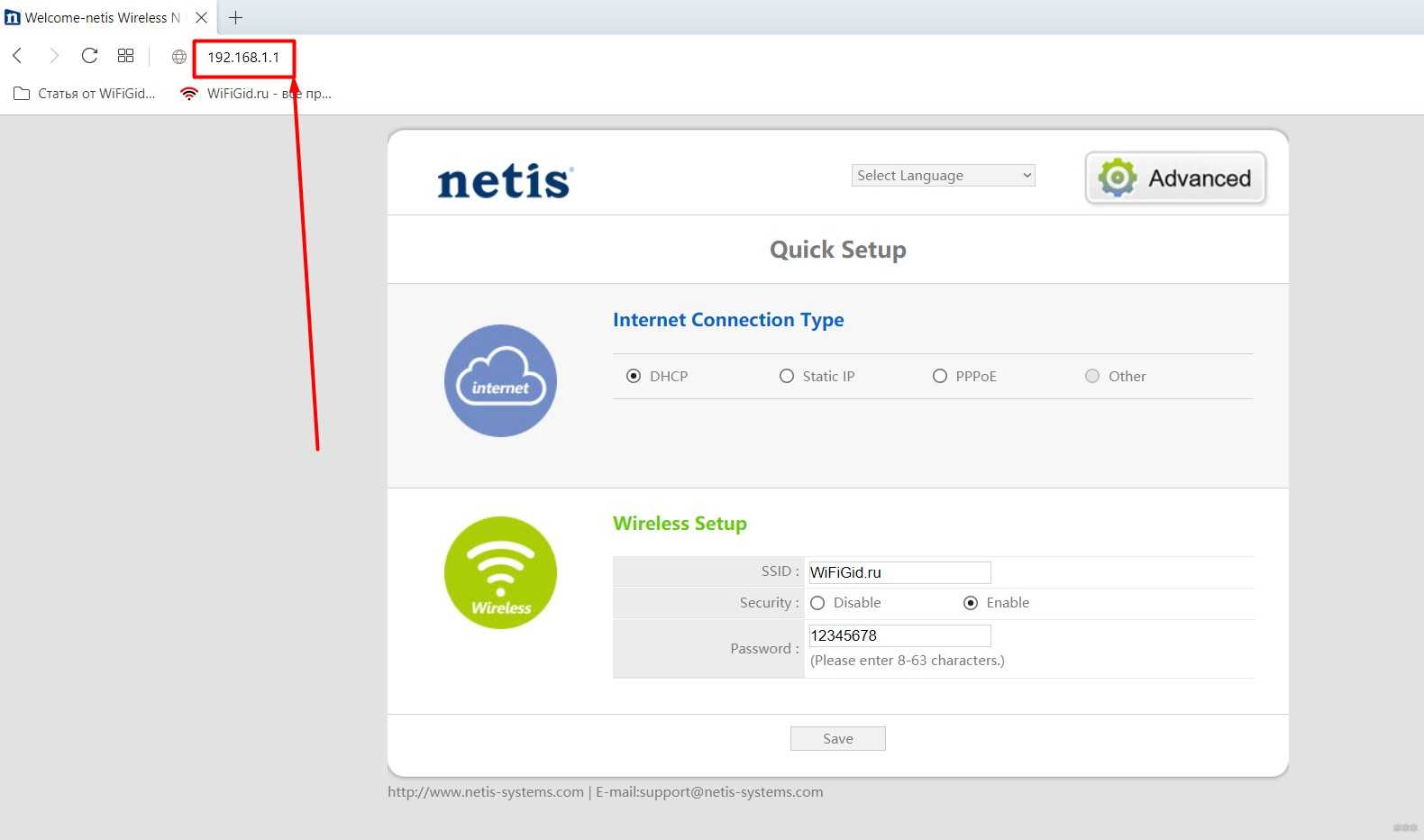Reload the router page

click(89, 56)
